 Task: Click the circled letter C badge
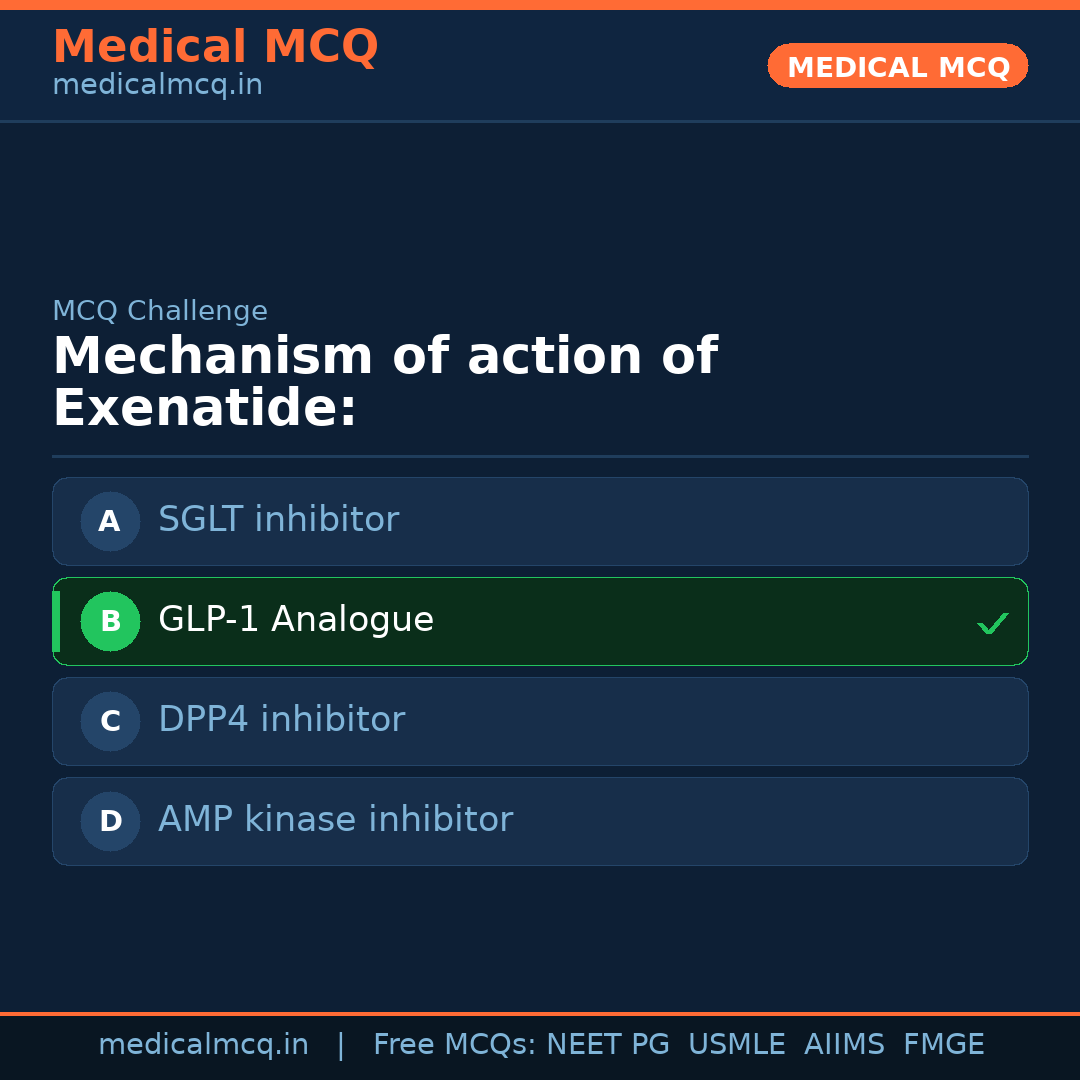click(110, 721)
